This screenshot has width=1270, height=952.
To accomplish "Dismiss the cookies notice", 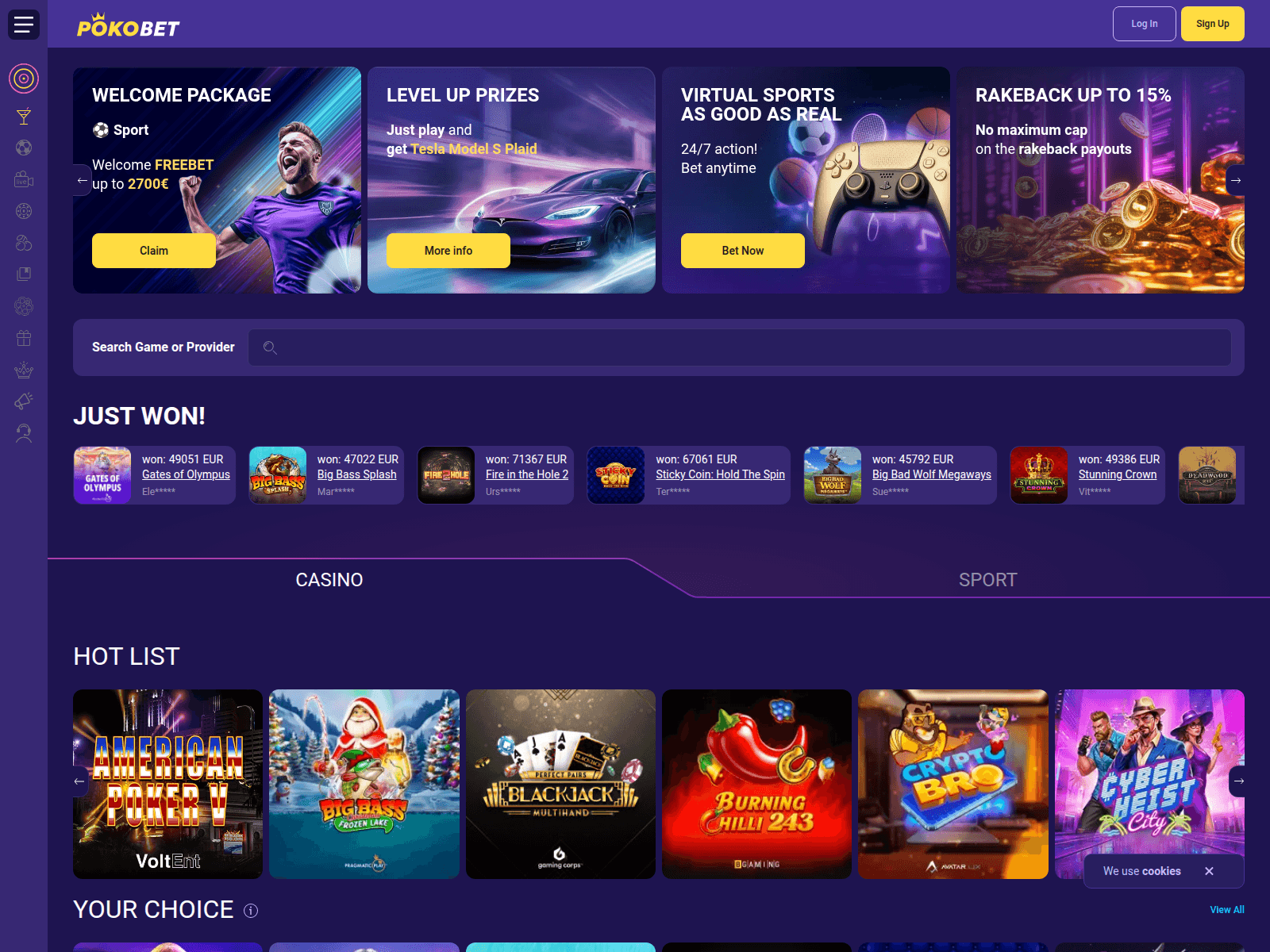I will pos(1209,871).
